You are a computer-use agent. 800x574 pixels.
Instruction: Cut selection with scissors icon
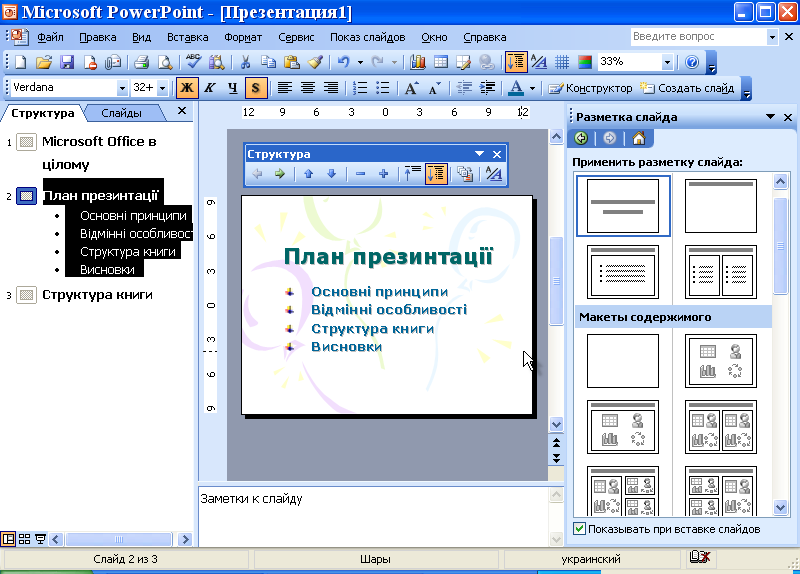245,62
